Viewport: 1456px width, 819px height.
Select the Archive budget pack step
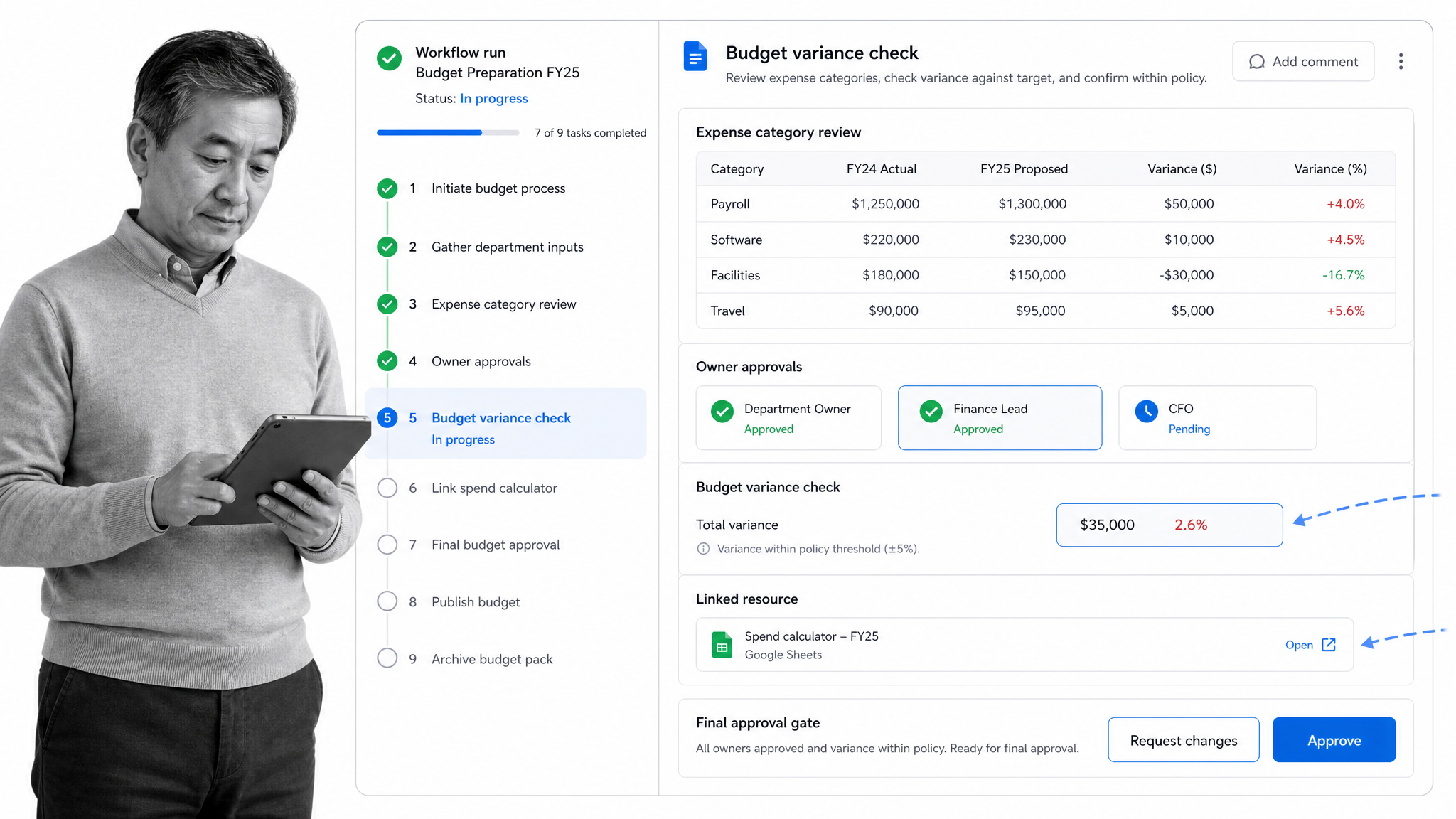point(492,659)
